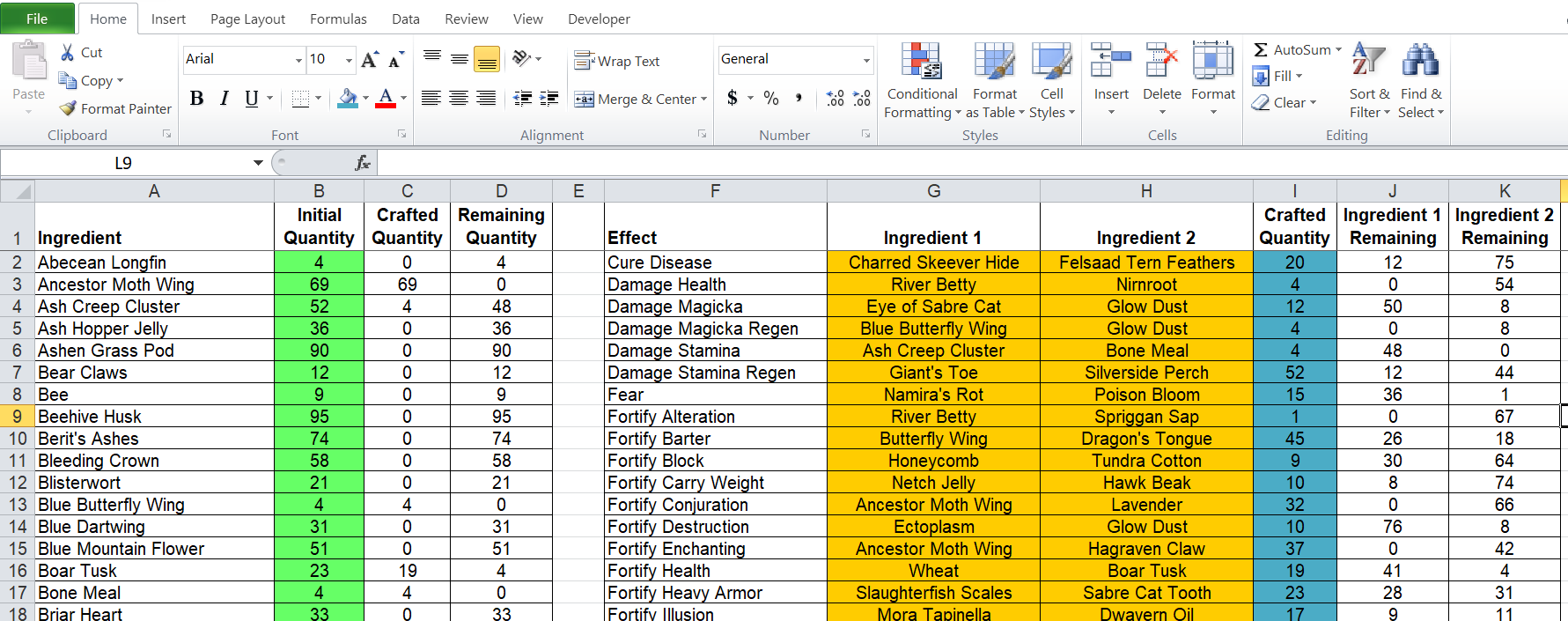Toggle Bold formatting
The width and height of the screenshot is (1568, 621).
click(196, 99)
